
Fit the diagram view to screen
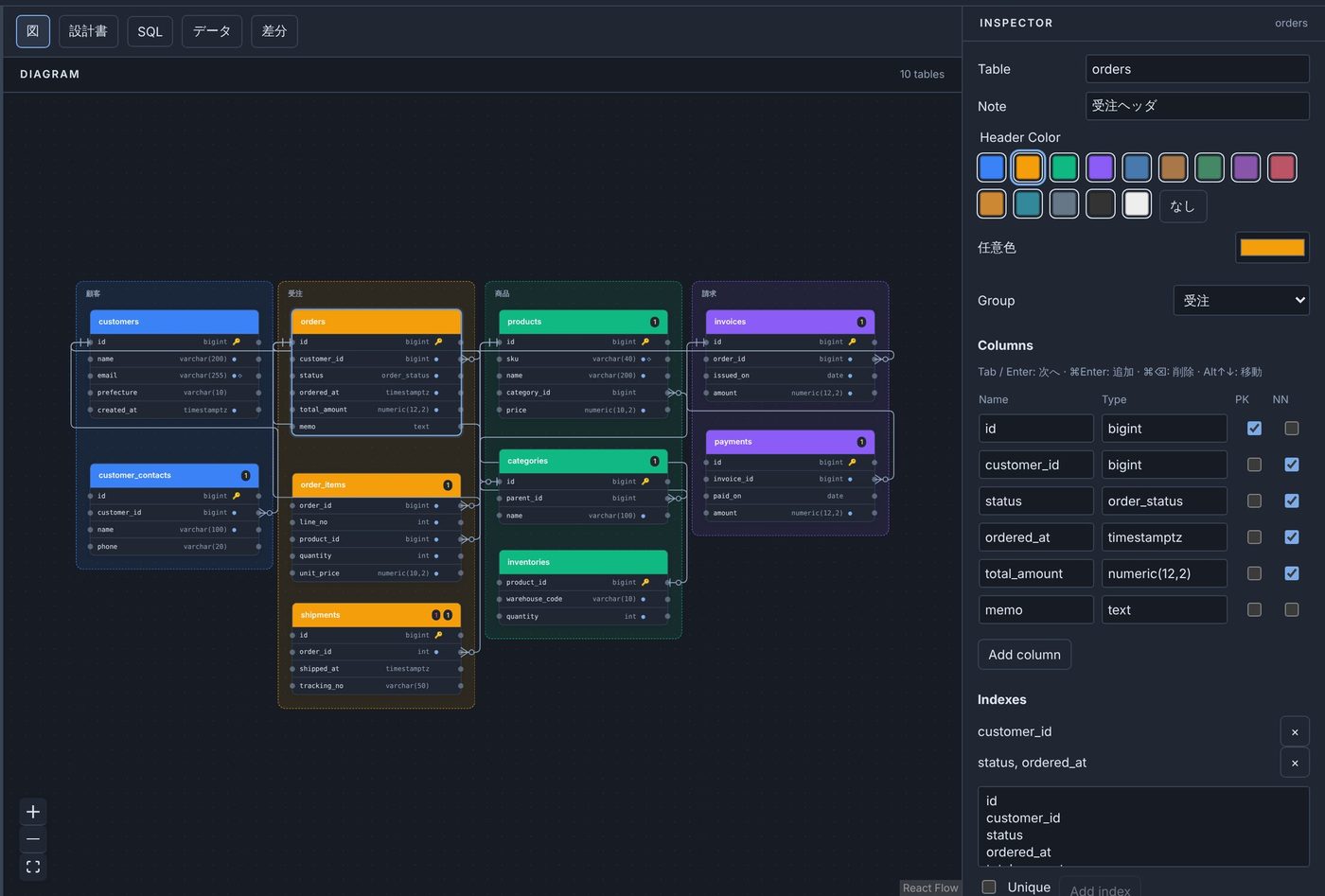[x=33, y=867]
